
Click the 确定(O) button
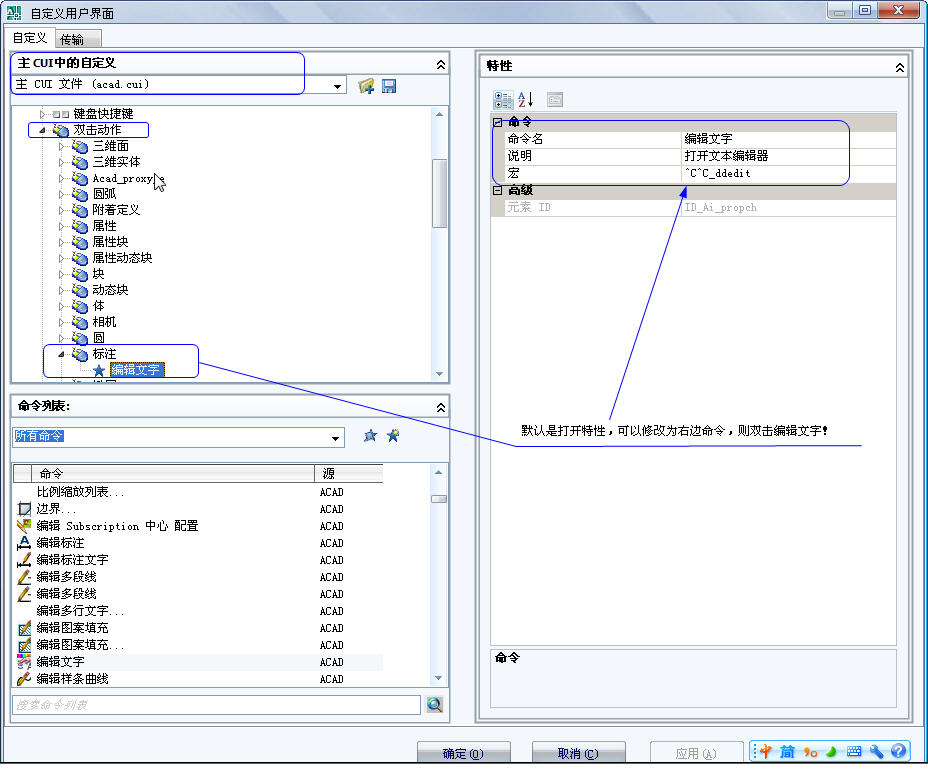click(x=463, y=752)
